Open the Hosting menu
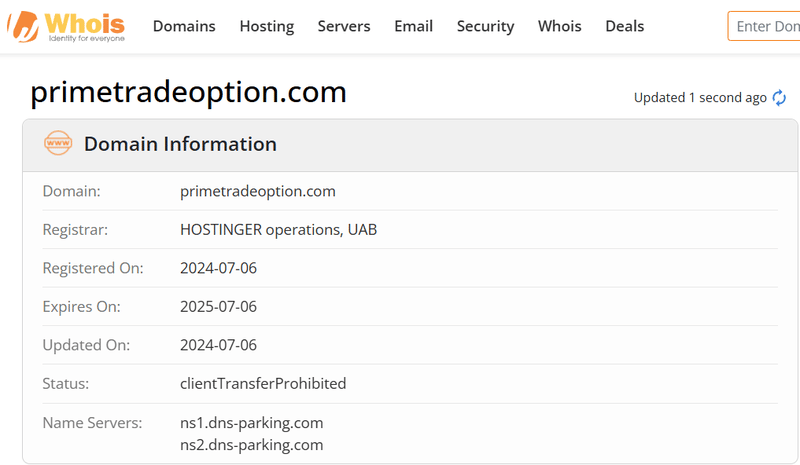This screenshot has height=465, width=800. 267,26
